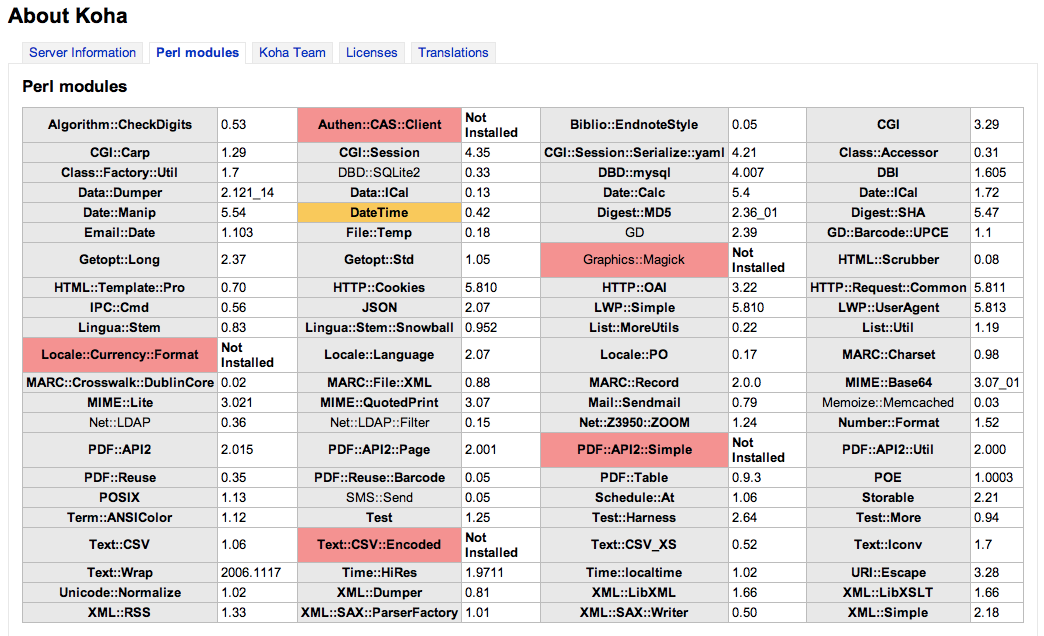The height and width of the screenshot is (636, 1044).
Task: Select the Perl modules tab
Action: (197, 53)
